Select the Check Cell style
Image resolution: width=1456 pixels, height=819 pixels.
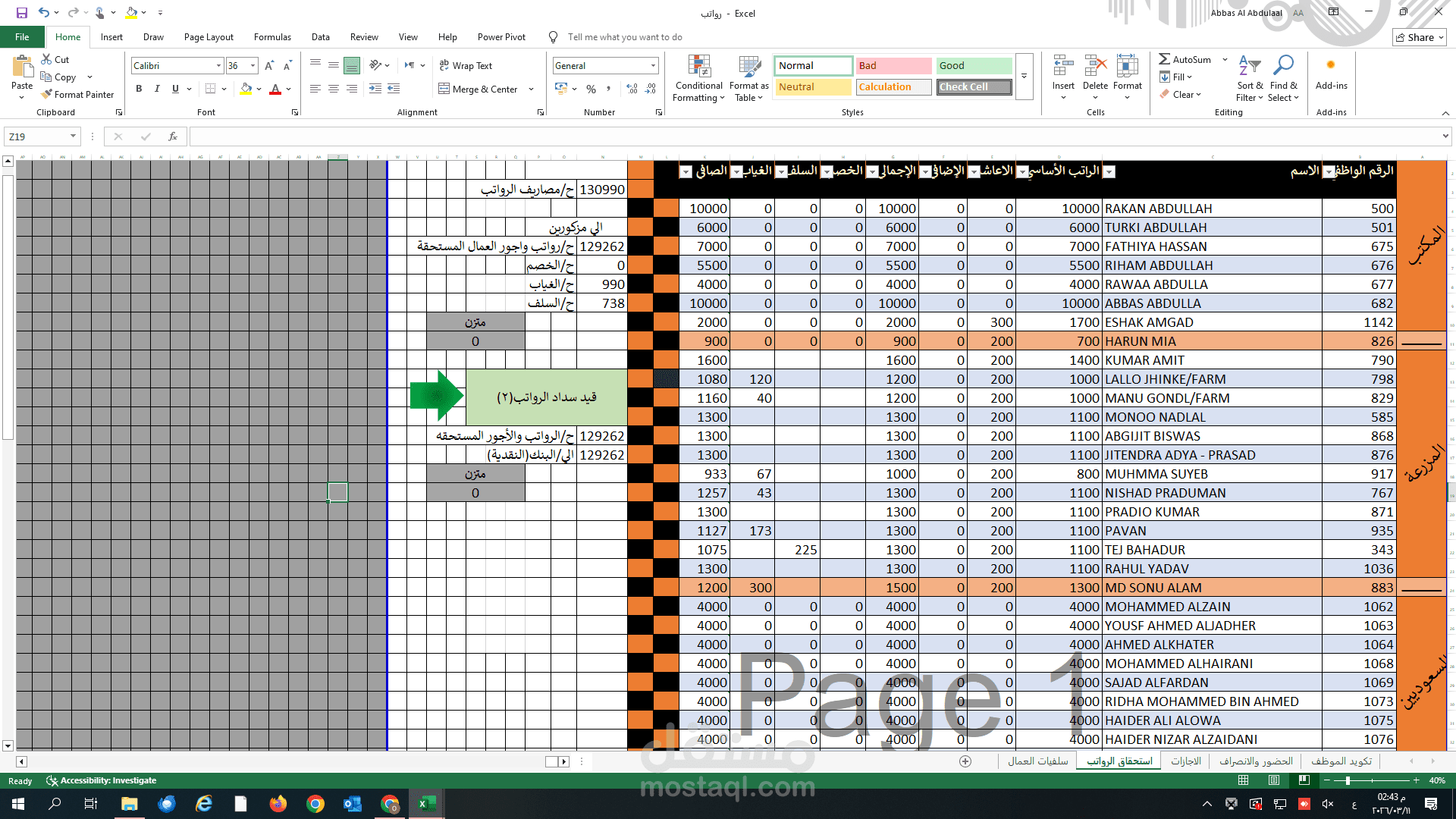[x=974, y=87]
